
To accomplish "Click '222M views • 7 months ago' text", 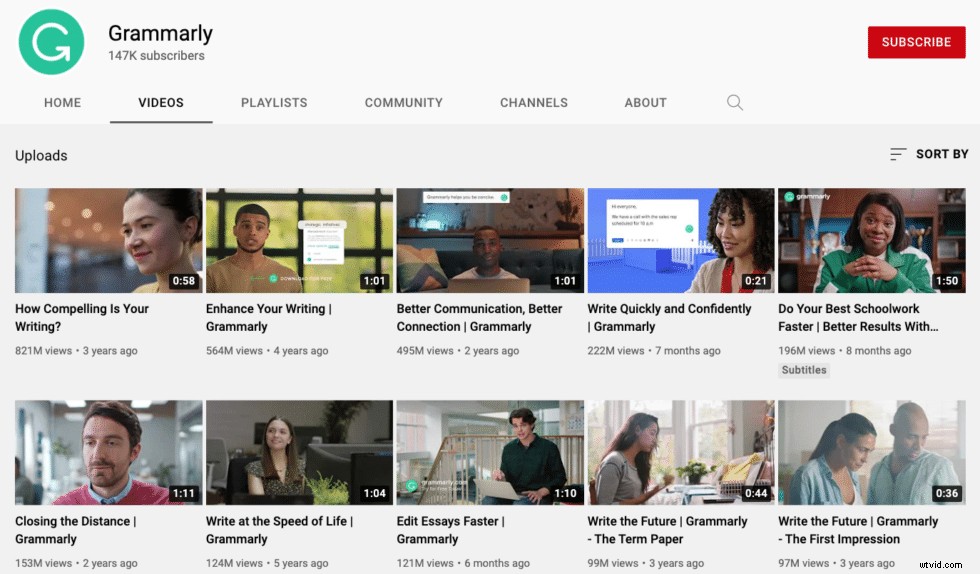I will pyautogui.click(x=654, y=351).
